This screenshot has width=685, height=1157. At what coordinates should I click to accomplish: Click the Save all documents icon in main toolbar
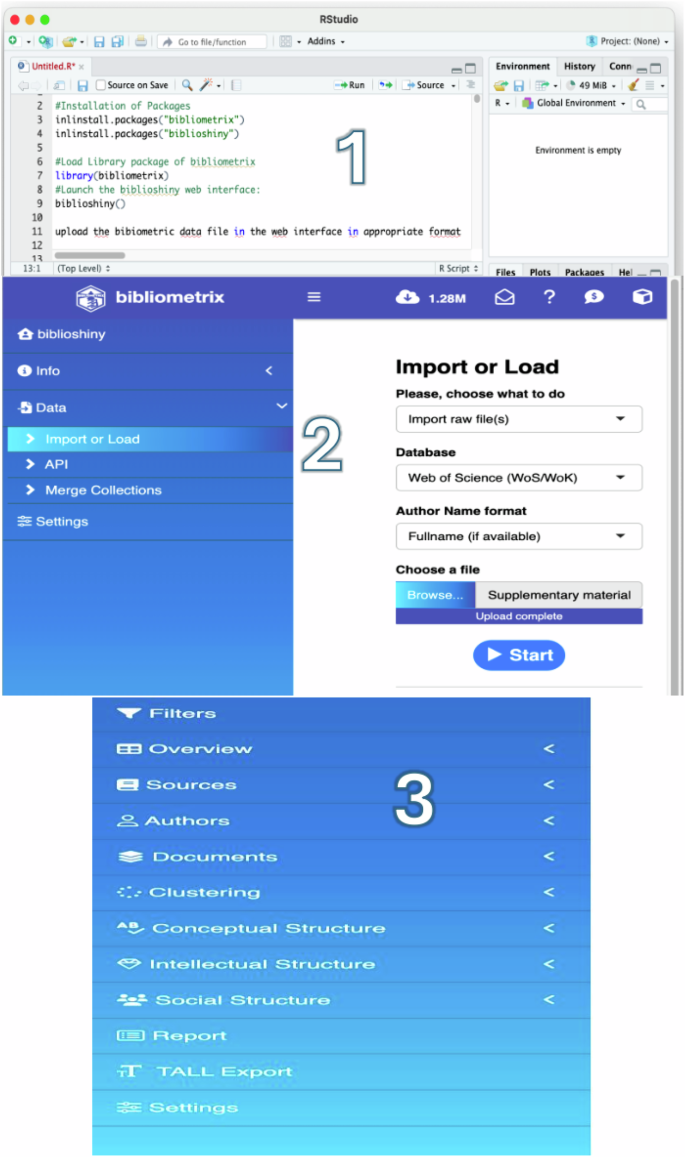click(x=117, y=42)
